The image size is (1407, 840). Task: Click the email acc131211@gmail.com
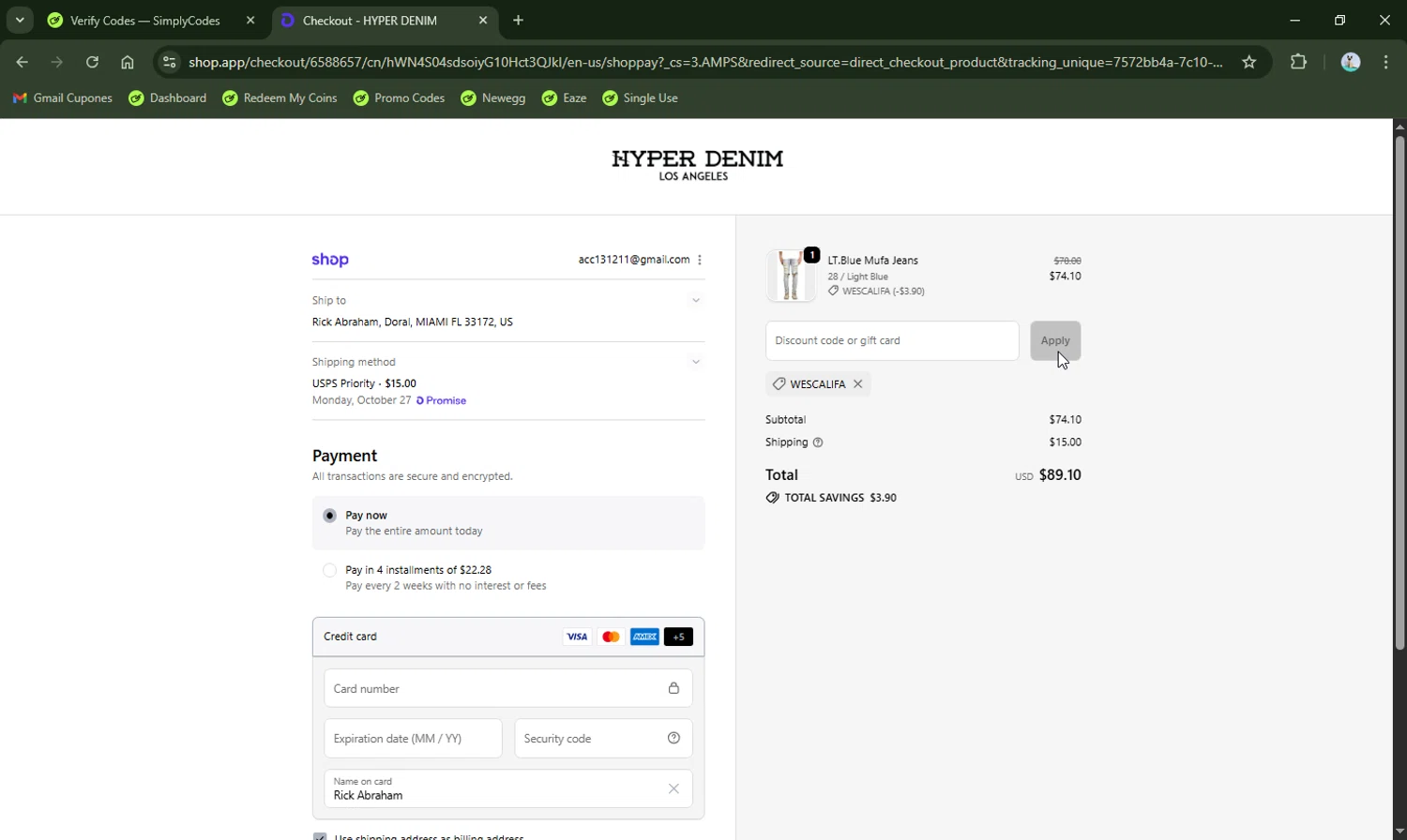pyautogui.click(x=634, y=260)
